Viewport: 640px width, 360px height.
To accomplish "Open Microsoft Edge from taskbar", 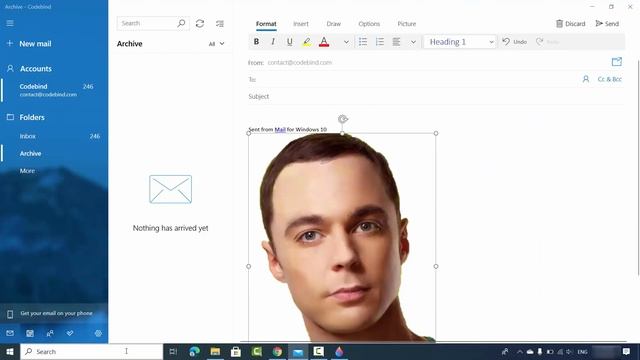I will coord(195,351).
